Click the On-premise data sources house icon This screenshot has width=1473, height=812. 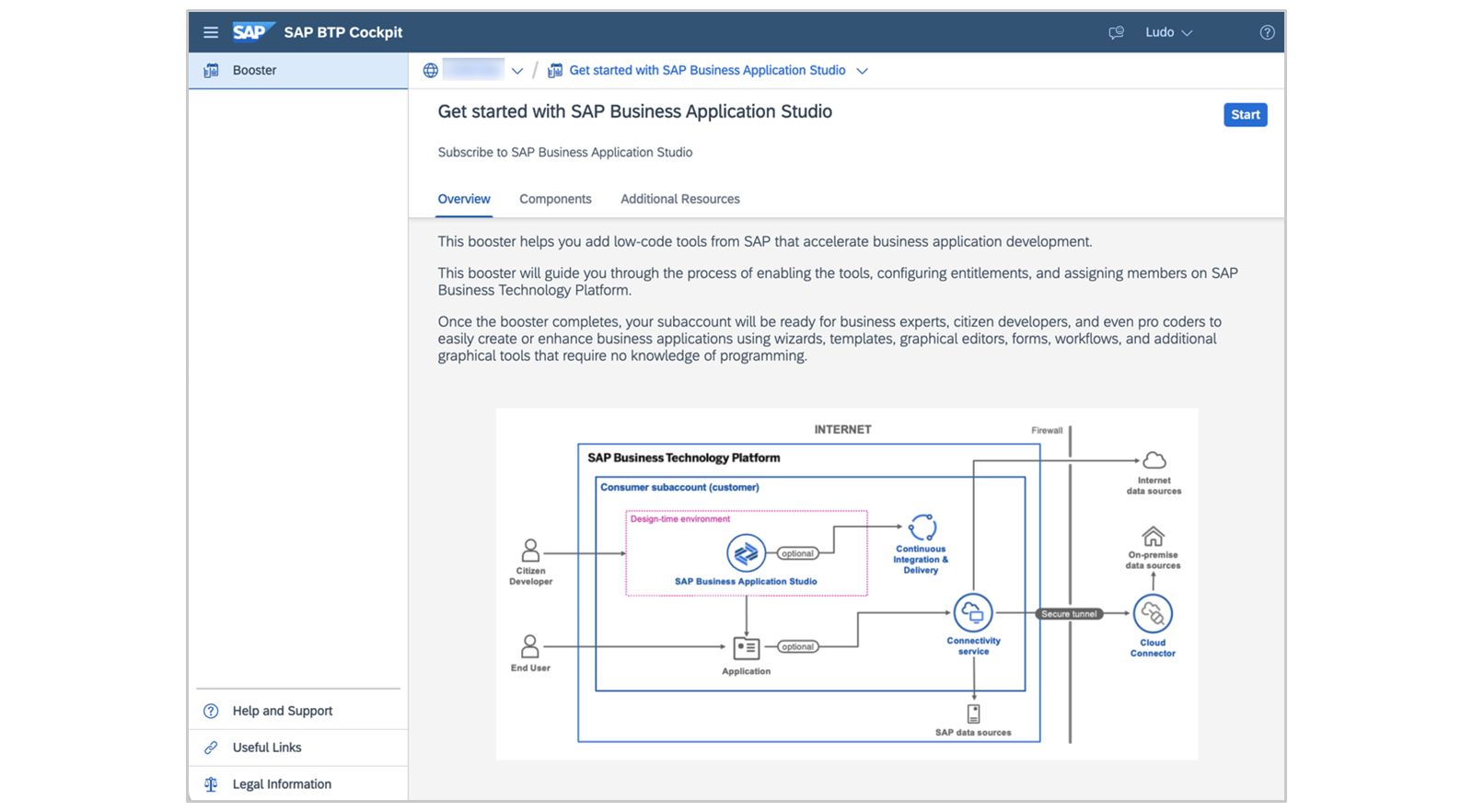[x=1153, y=536]
